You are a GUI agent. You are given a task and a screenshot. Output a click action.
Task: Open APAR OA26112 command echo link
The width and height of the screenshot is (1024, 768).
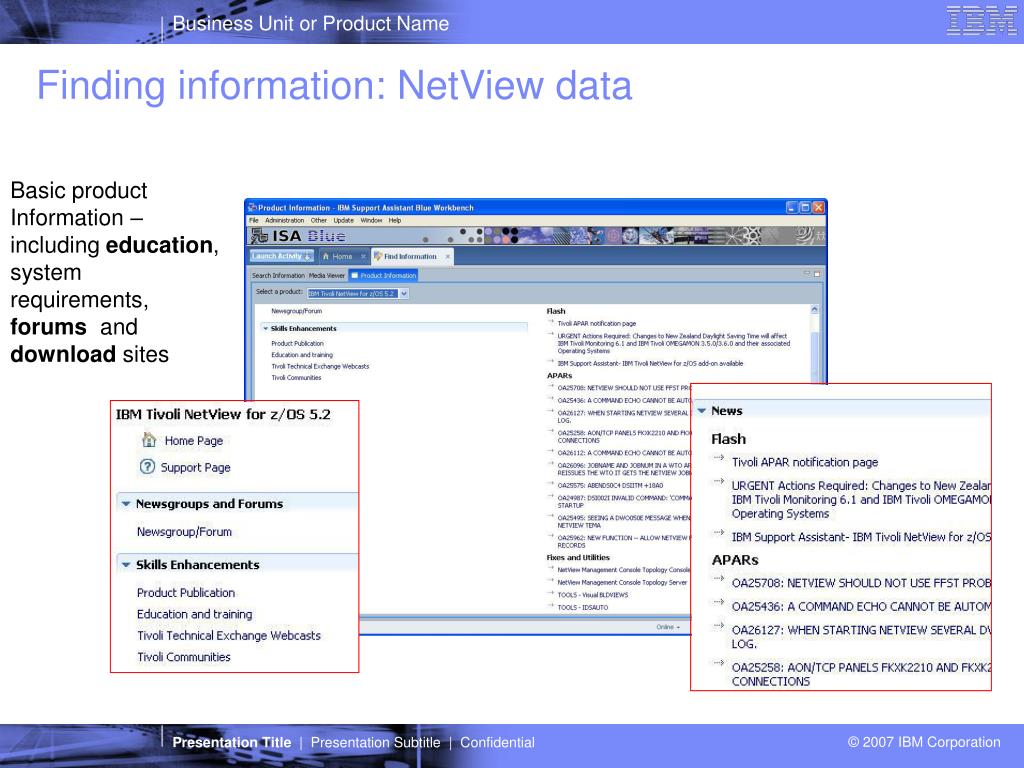pos(624,453)
